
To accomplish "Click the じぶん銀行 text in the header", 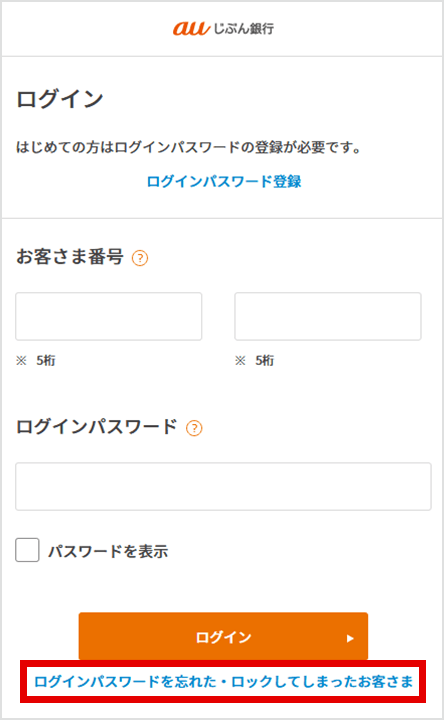I will pos(244,28).
